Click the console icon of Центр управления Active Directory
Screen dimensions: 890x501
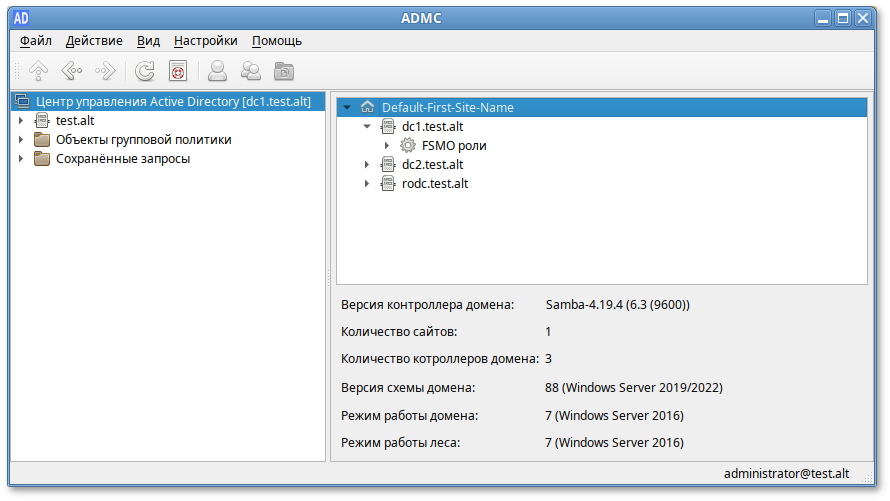22,101
